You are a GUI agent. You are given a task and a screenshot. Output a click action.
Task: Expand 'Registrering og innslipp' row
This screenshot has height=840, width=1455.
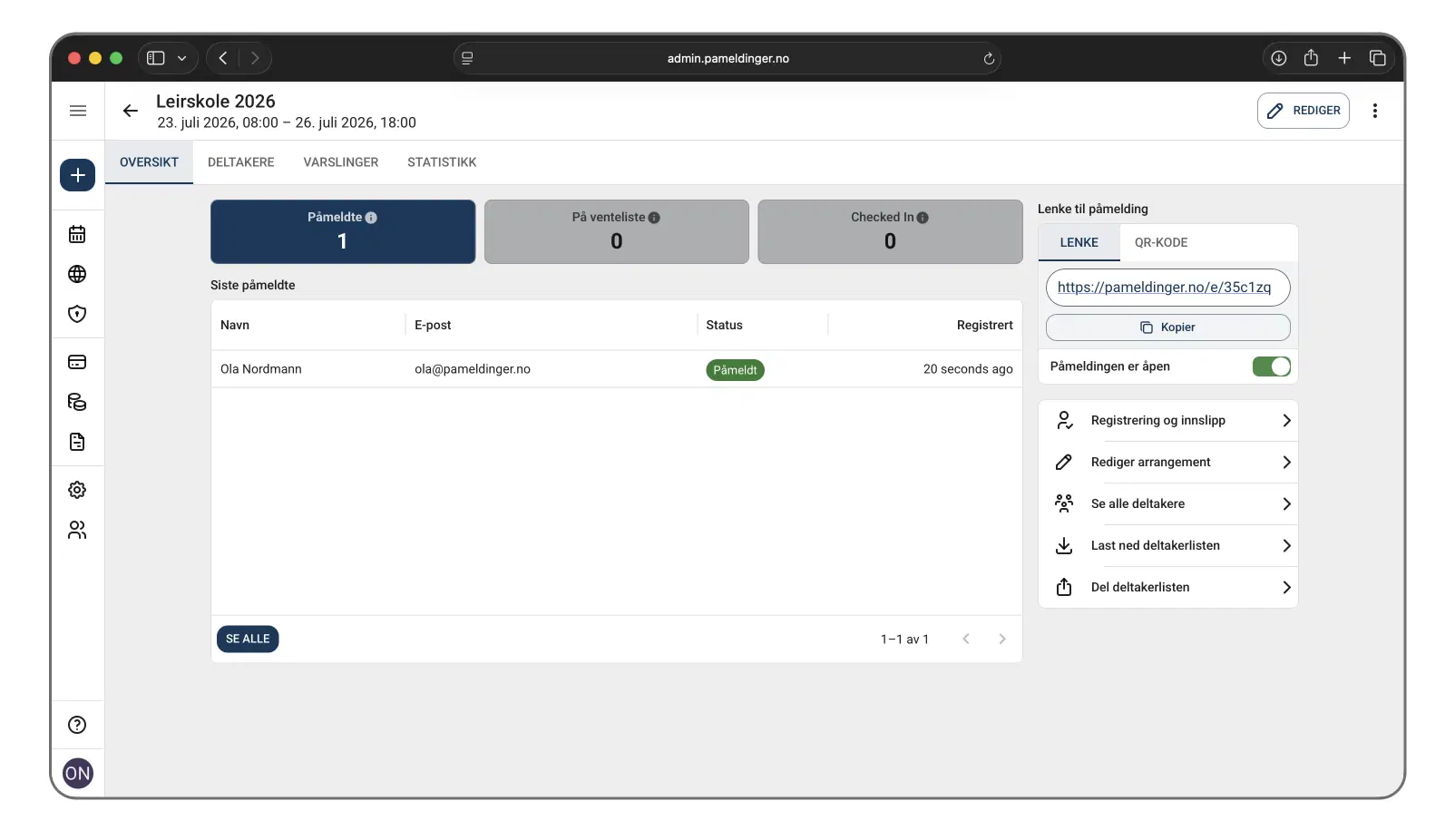pos(1167,421)
